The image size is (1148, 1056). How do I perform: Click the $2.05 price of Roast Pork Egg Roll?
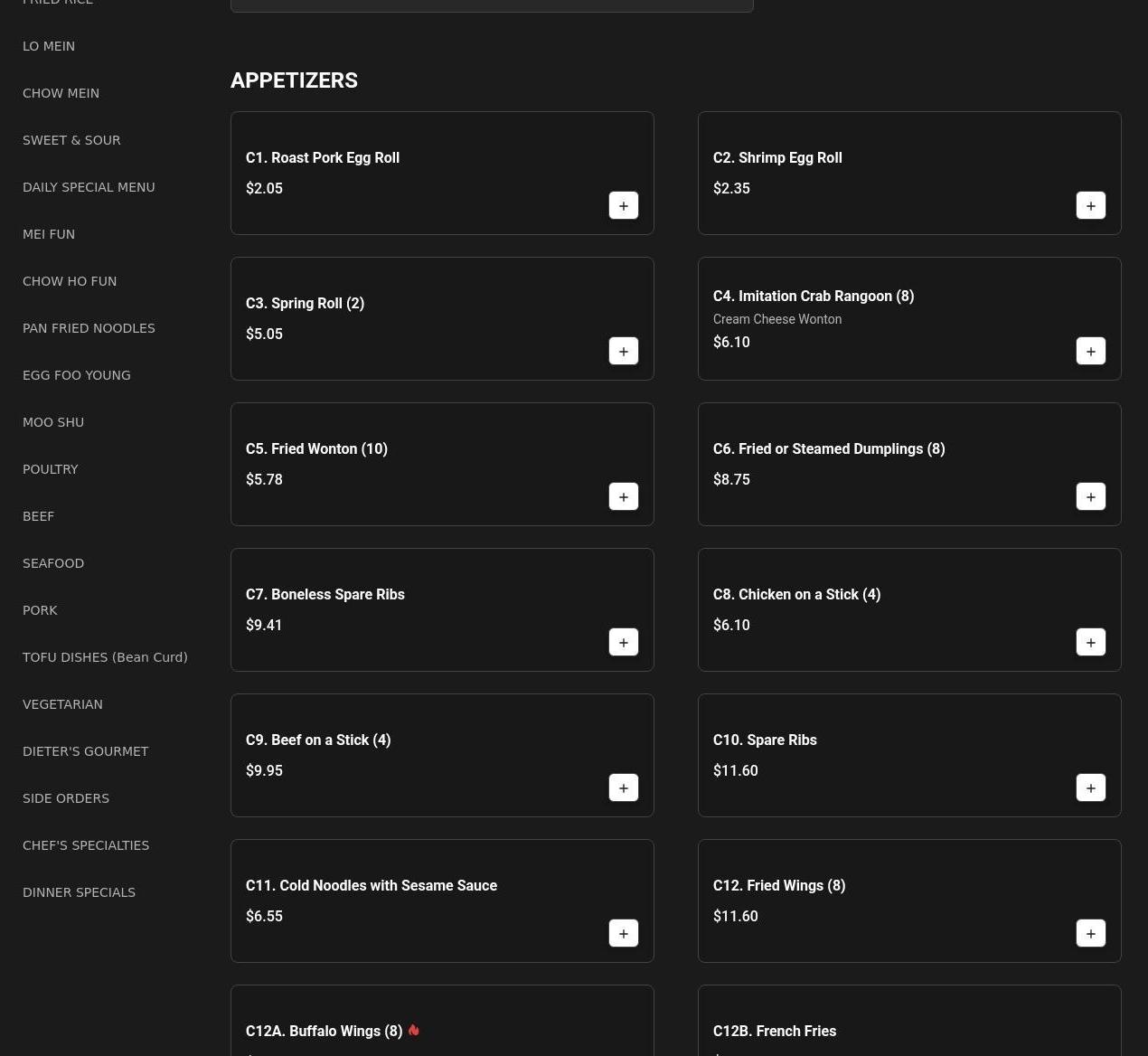click(x=264, y=188)
